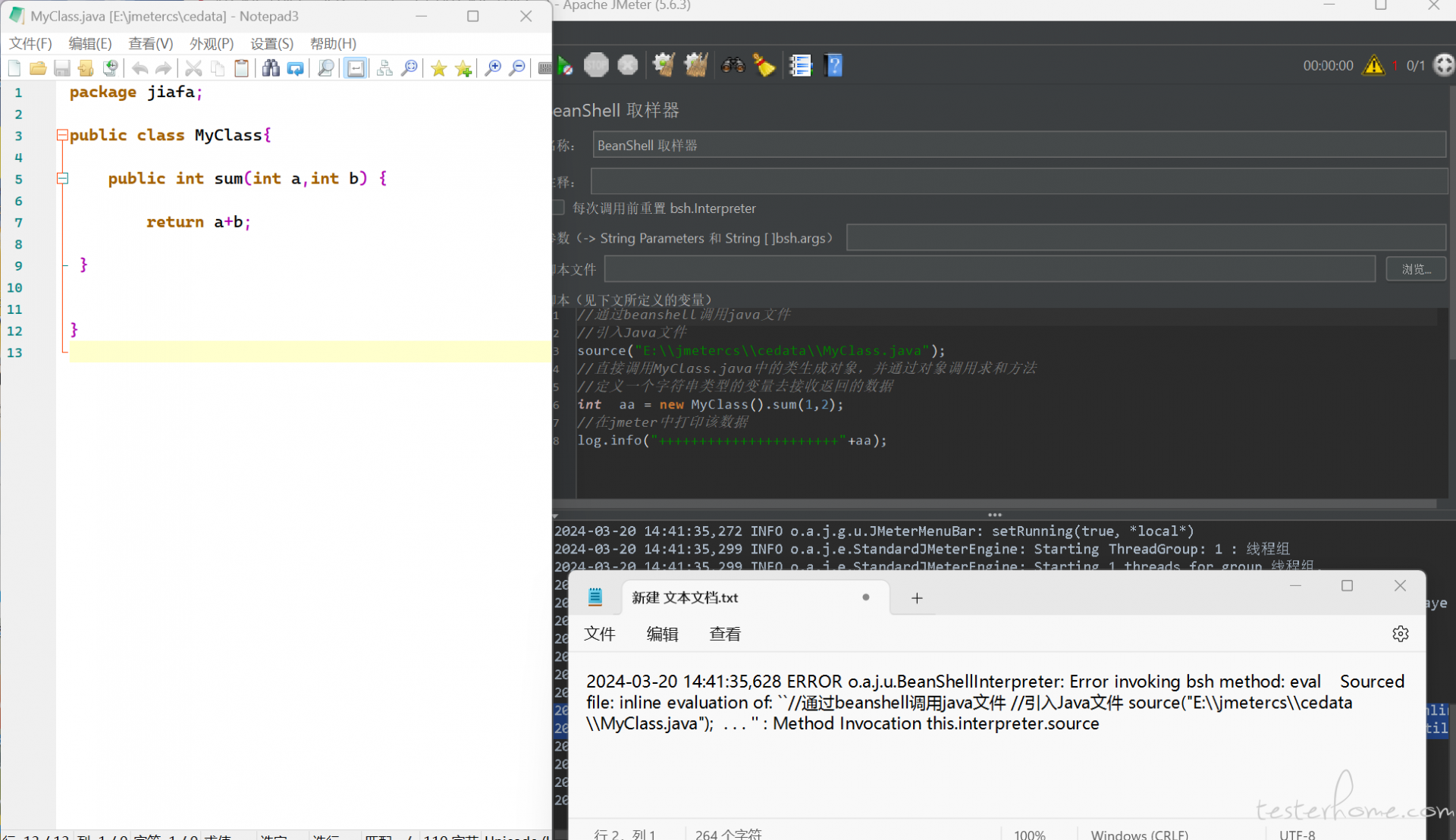Click the Cut scissors icon in Notepad3
Screen dimensions: 1456x840
(x=193, y=68)
